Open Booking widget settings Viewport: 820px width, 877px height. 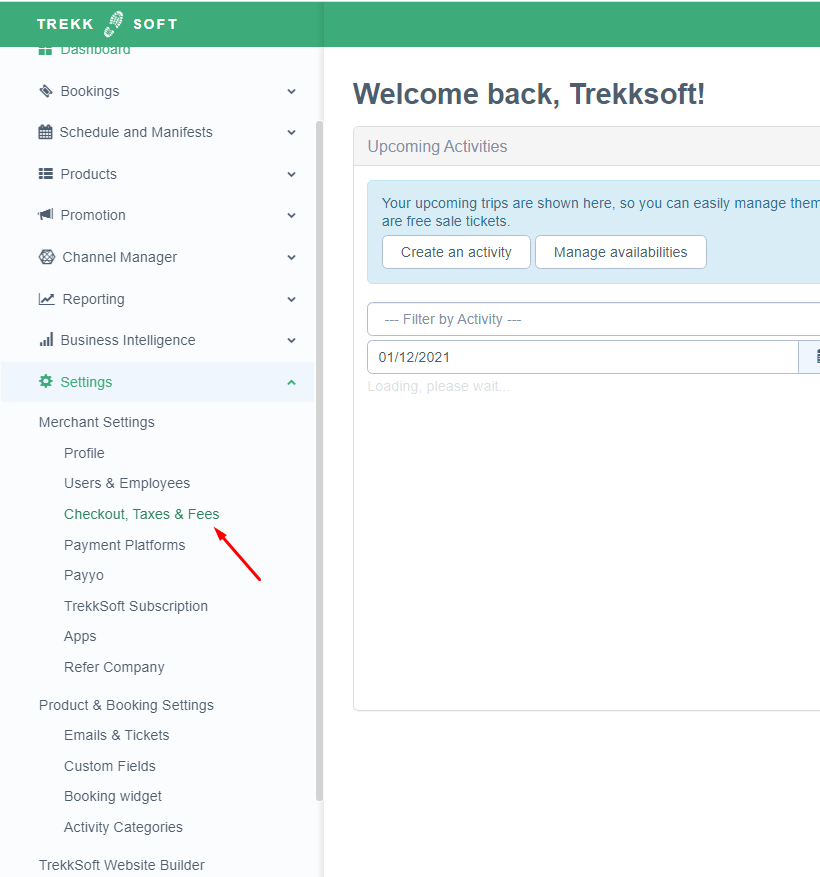112,796
